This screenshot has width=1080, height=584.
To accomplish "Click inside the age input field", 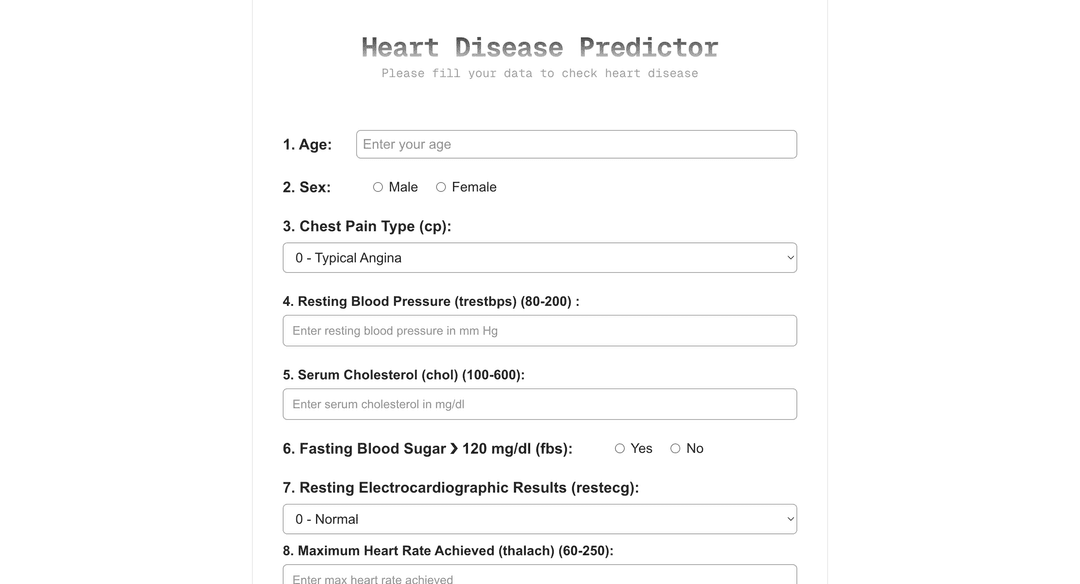I will 575,144.
